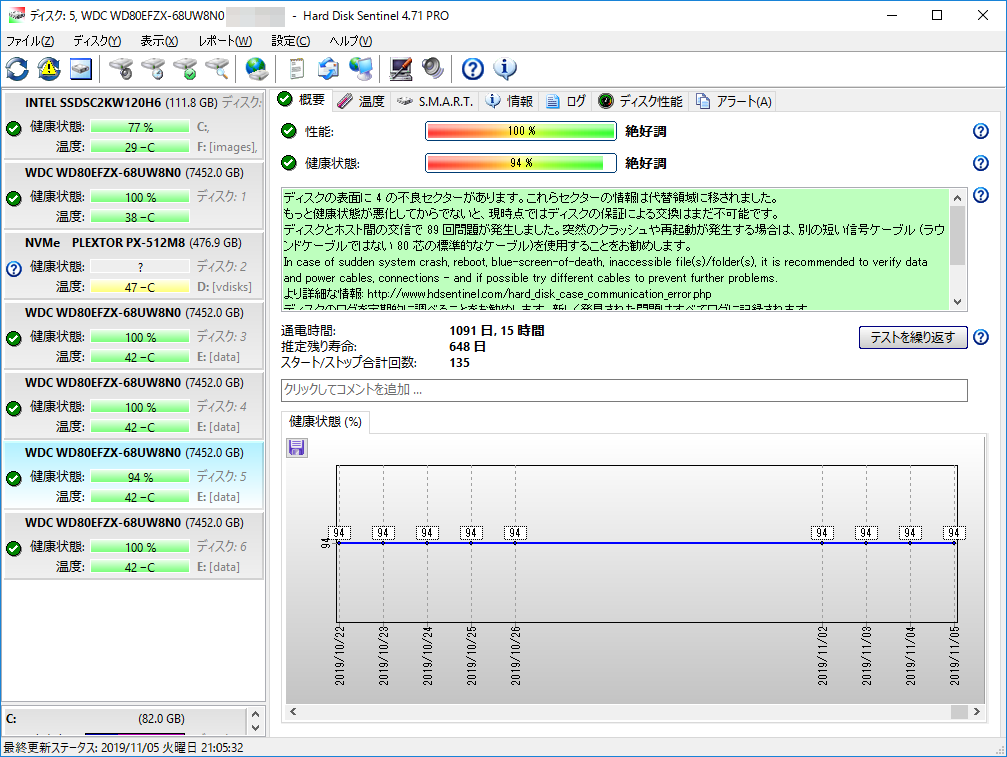Click the refresh disk status toolbar icon
The height and width of the screenshot is (757, 1007).
[17, 69]
